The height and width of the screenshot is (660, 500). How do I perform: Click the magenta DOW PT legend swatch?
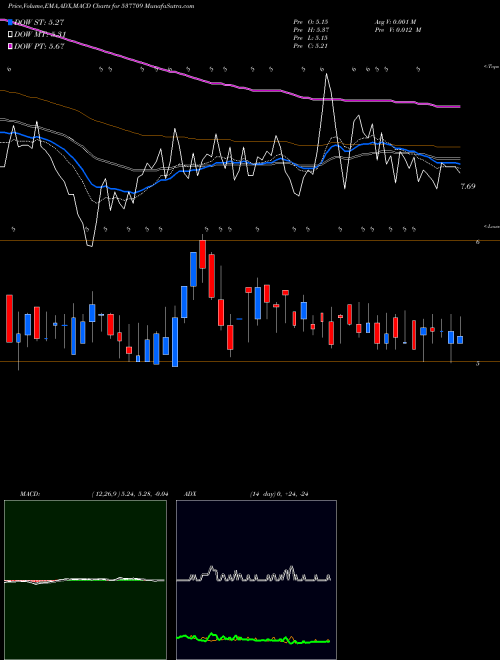[x=11, y=46]
